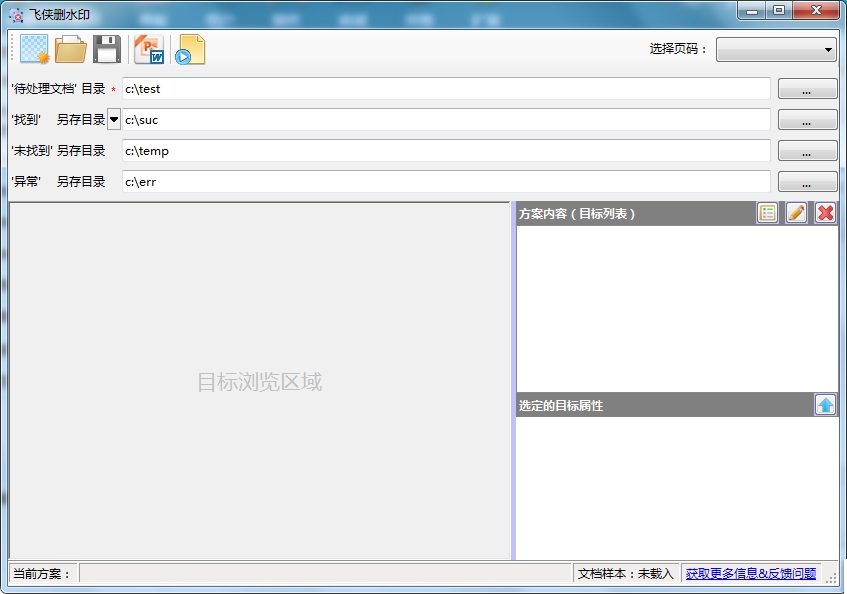Click the pencil edit icon in 方案内容 header
The height and width of the screenshot is (594, 847).
pos(796,213)
